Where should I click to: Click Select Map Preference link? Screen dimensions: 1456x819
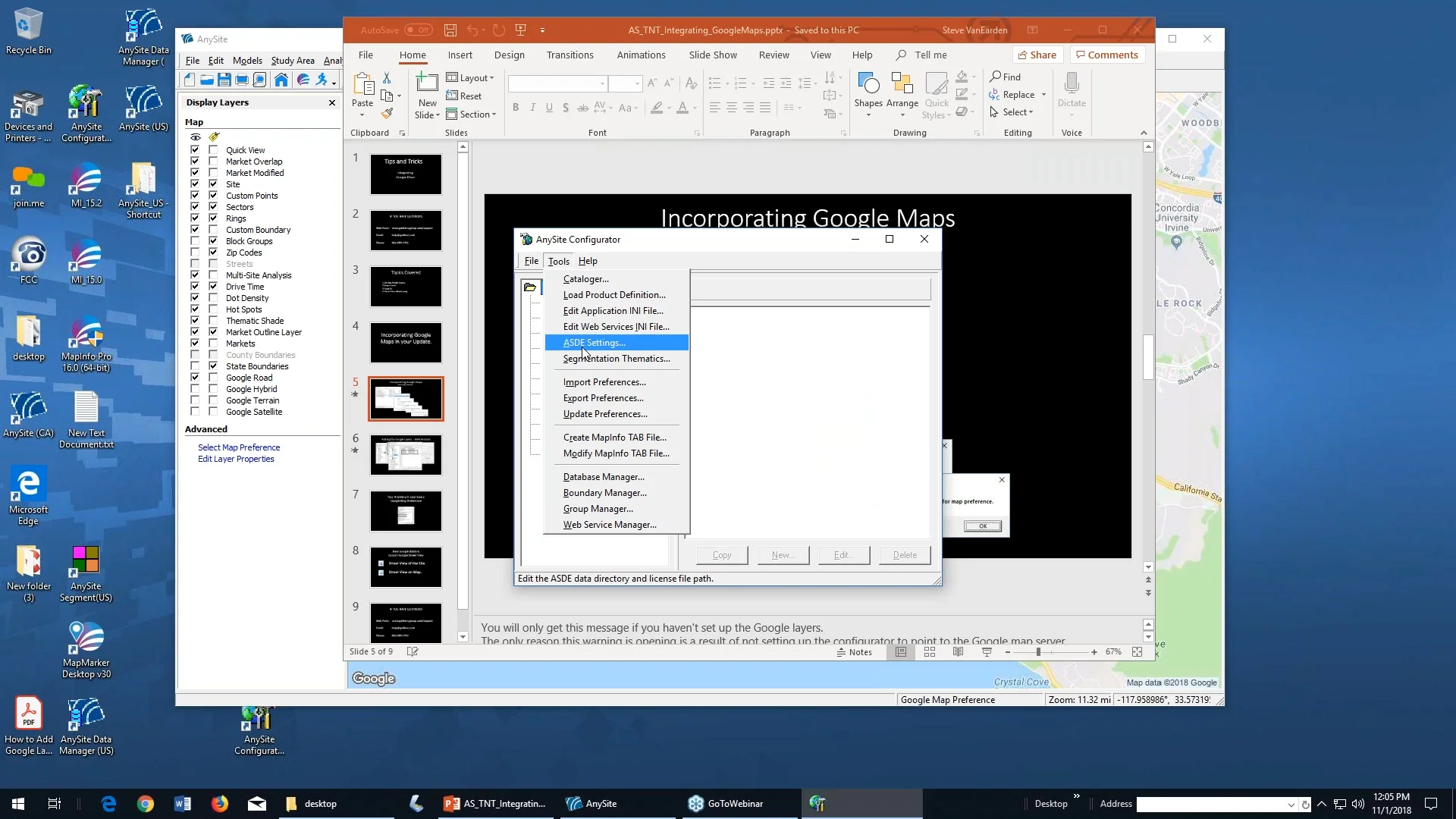(x=239, y=447)
